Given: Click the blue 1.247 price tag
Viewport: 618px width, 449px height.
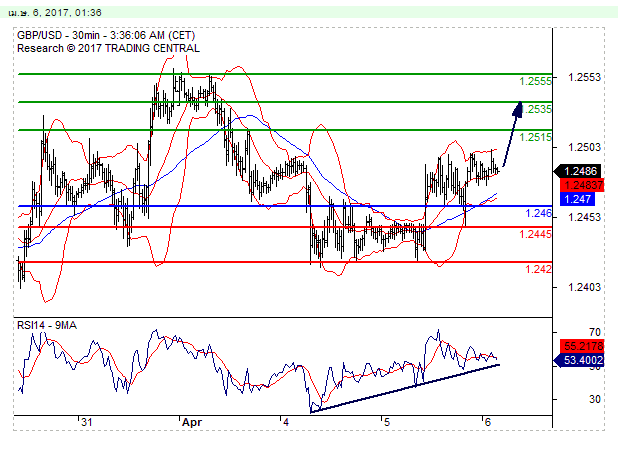Looking at the screenshot, I should point(578,199).
